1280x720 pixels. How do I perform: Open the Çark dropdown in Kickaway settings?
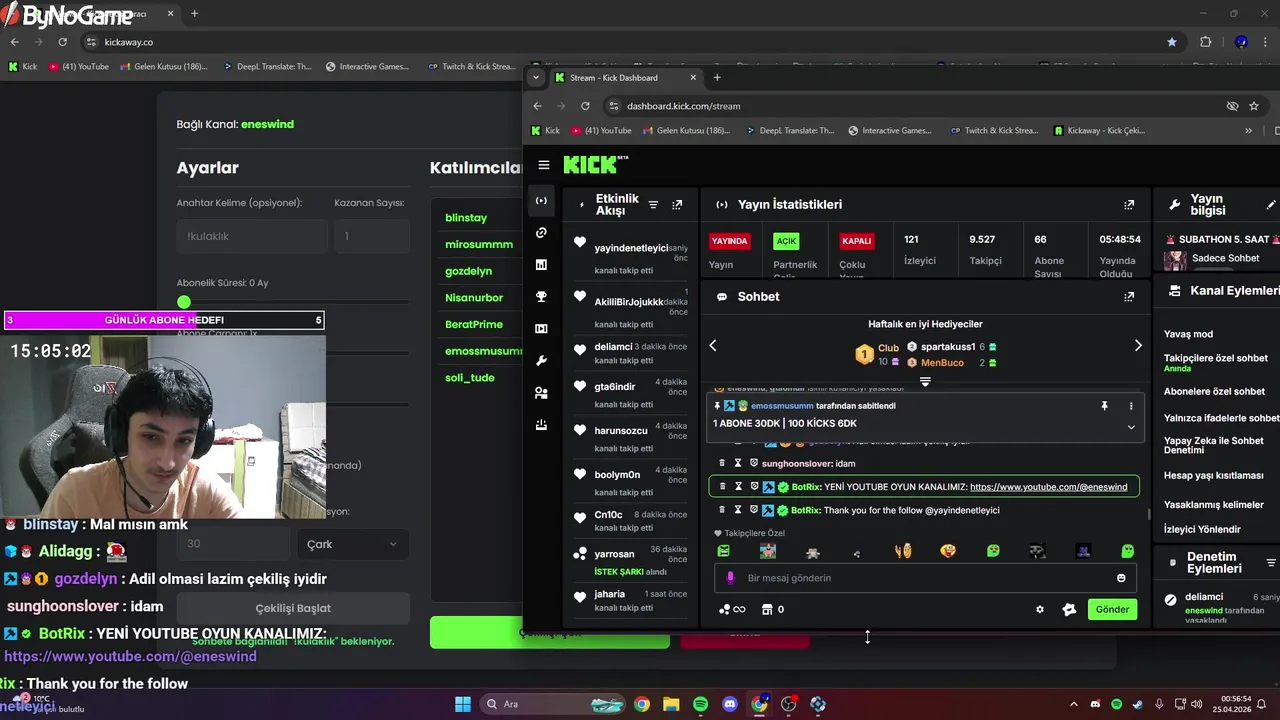(352, 544)
